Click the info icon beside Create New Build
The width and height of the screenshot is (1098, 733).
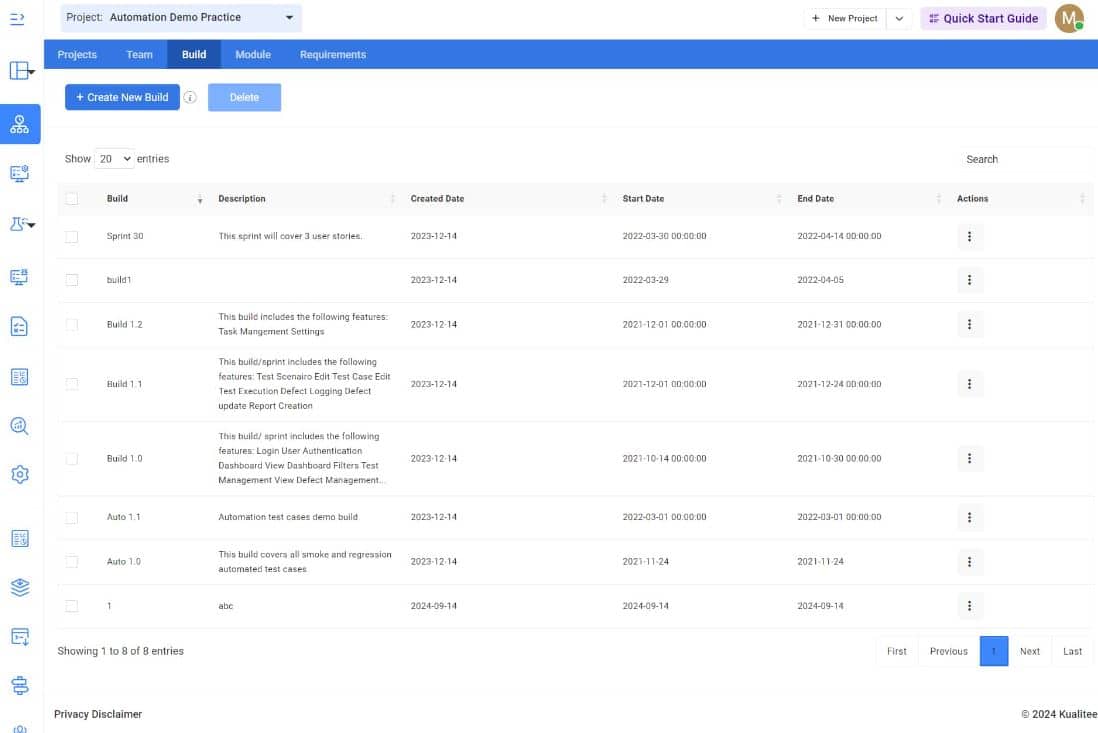pos(190,97)
